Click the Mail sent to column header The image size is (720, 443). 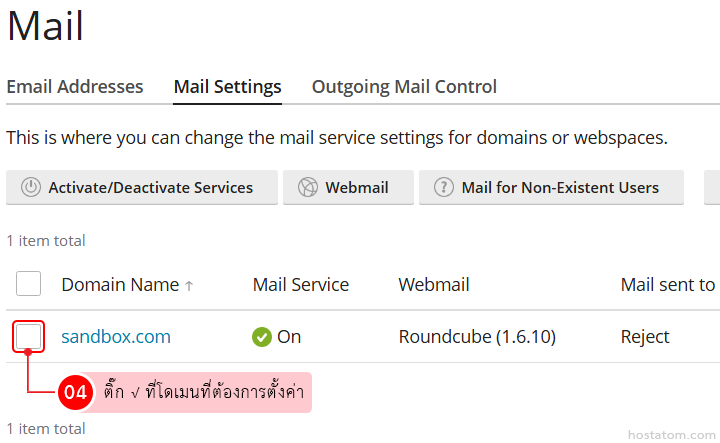(667, 285)
